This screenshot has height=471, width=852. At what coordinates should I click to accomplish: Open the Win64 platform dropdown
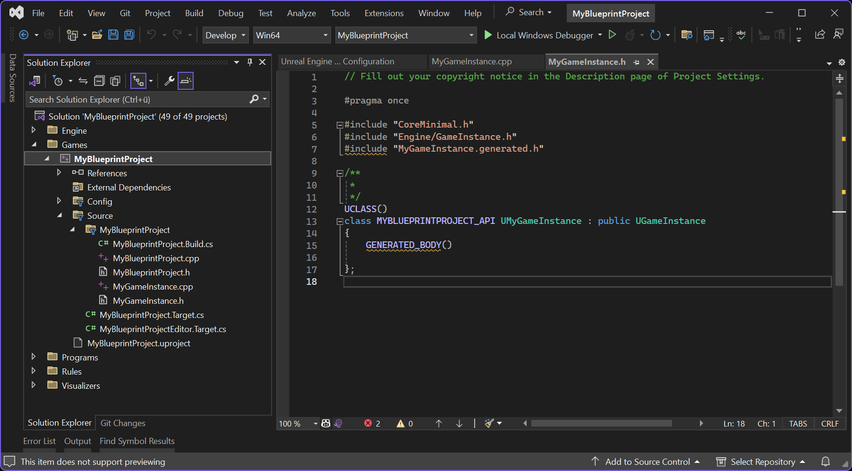point(292,35)
